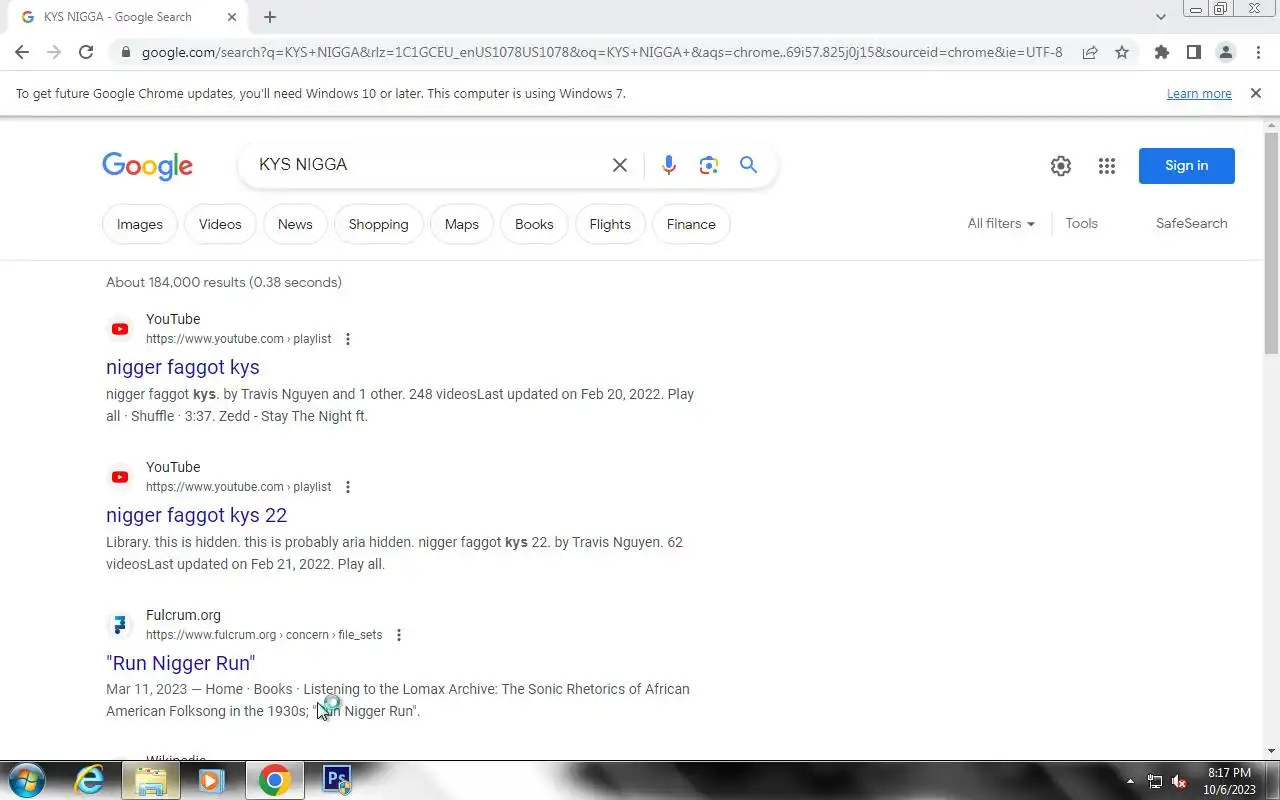
Task: Show hidden system tray icons
Action: point(1131,781)
